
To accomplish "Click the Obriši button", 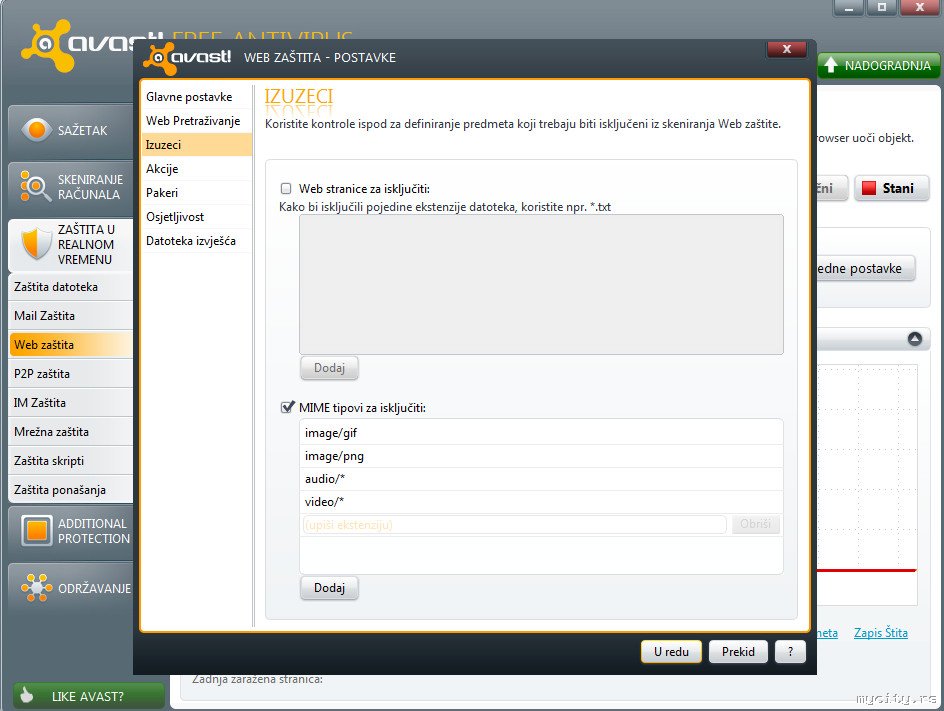I will pos(756,524).
